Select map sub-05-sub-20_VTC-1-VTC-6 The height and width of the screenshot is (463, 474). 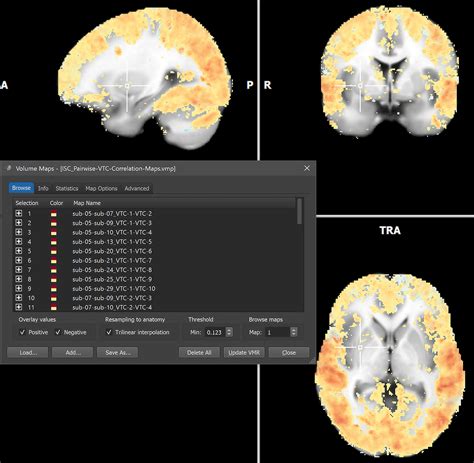[112, 251]
